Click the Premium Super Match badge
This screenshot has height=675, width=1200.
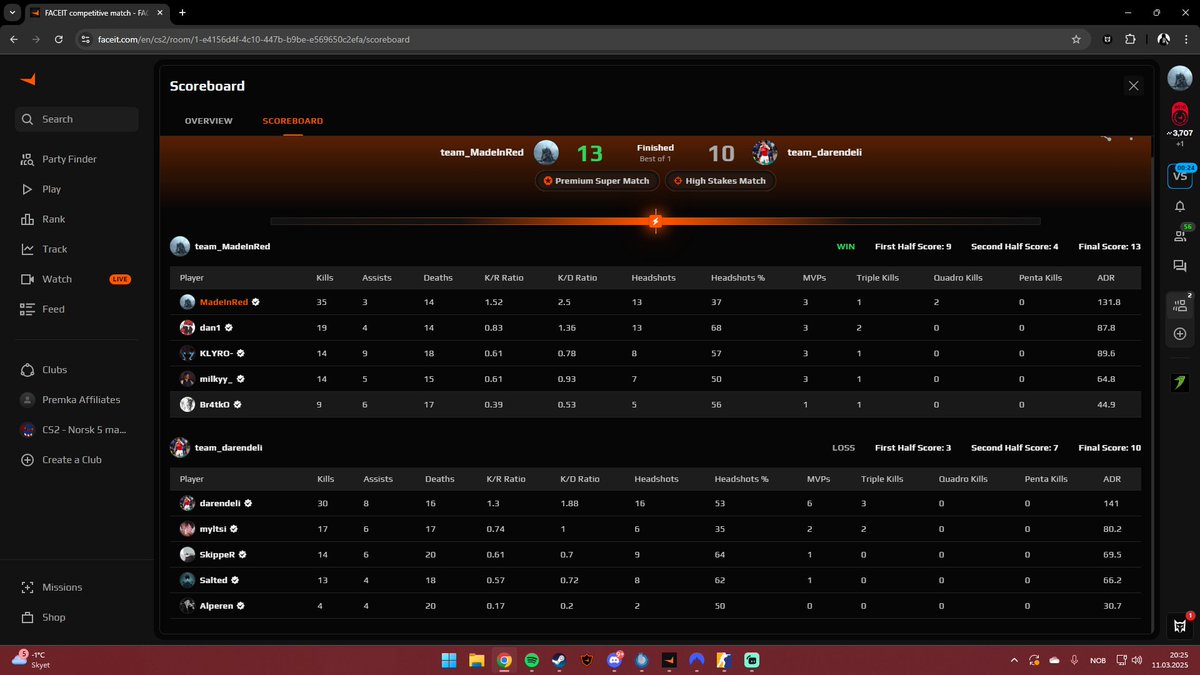coord(597,181)
